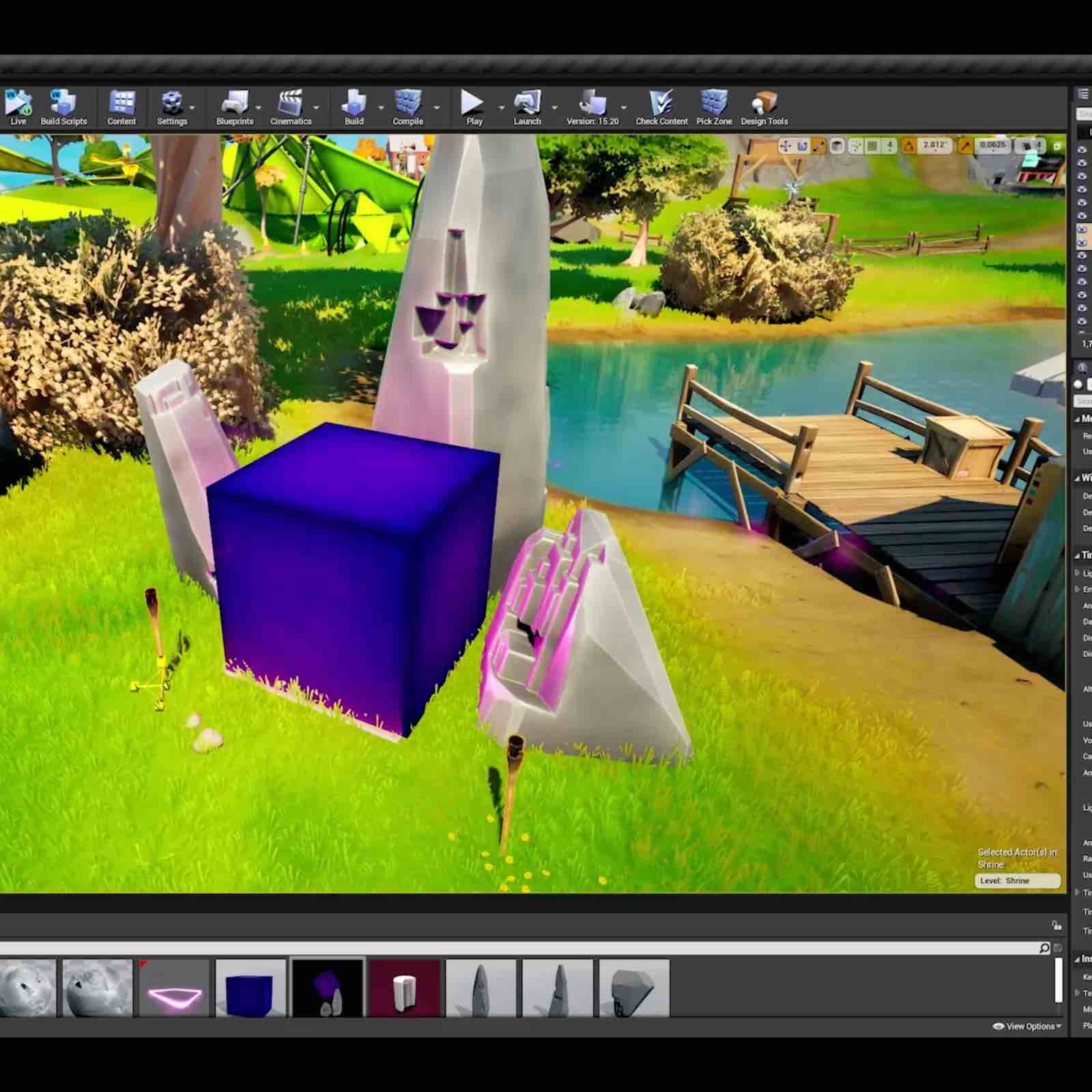This screenshot has height=1092, width=1092.
Task: Select the black-background purple cube asset thumbnail
Action: click(328, 988)
